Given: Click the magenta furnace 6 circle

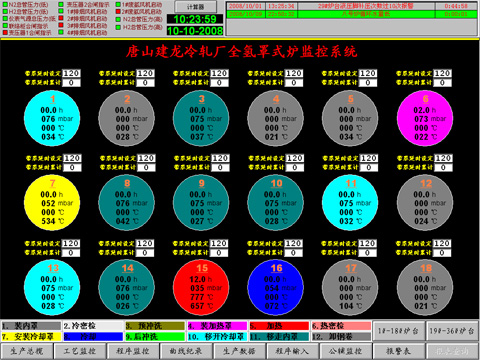Looking at the screenshot, I should coord(425,118).
